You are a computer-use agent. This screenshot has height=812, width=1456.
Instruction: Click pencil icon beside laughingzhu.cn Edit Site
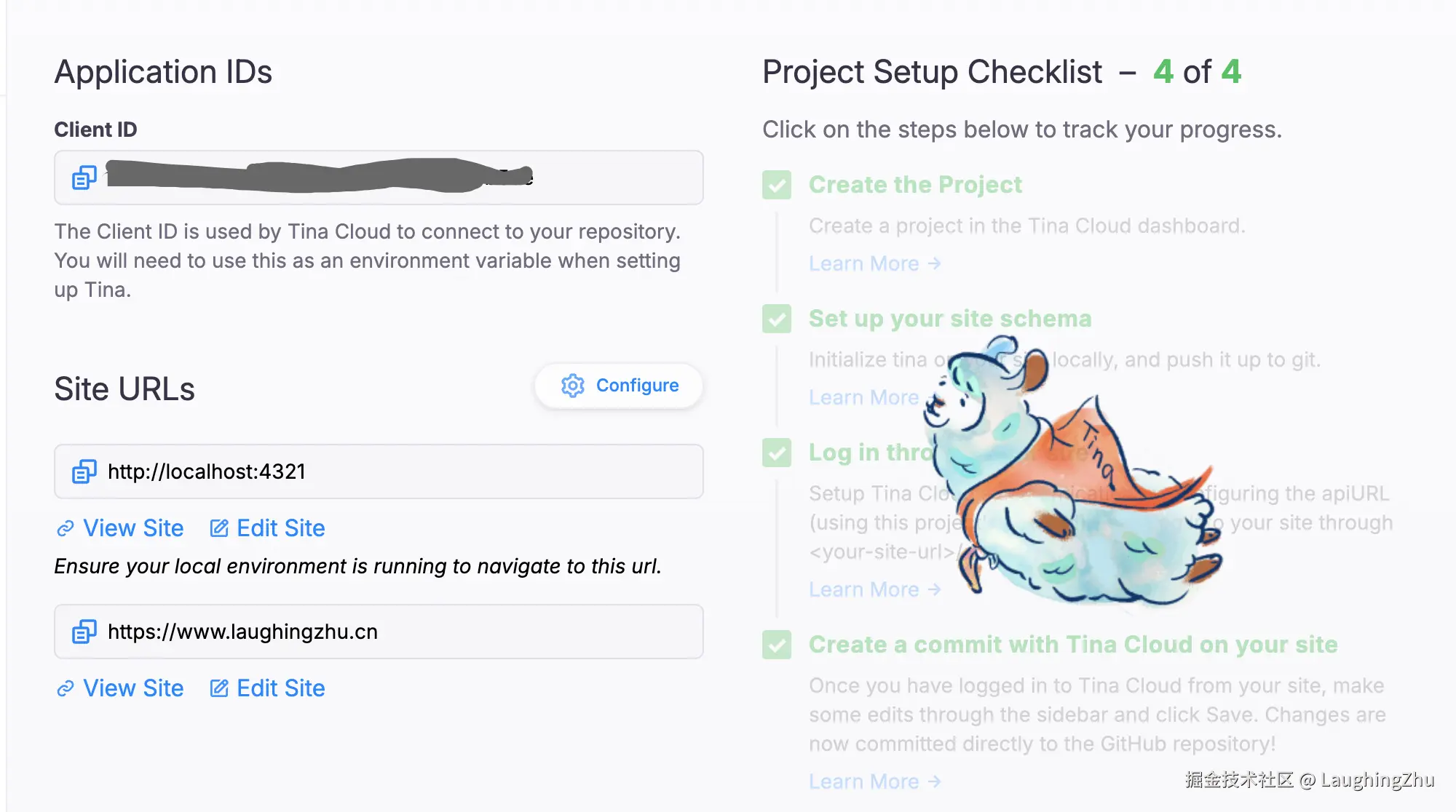[x=219, y=688]
